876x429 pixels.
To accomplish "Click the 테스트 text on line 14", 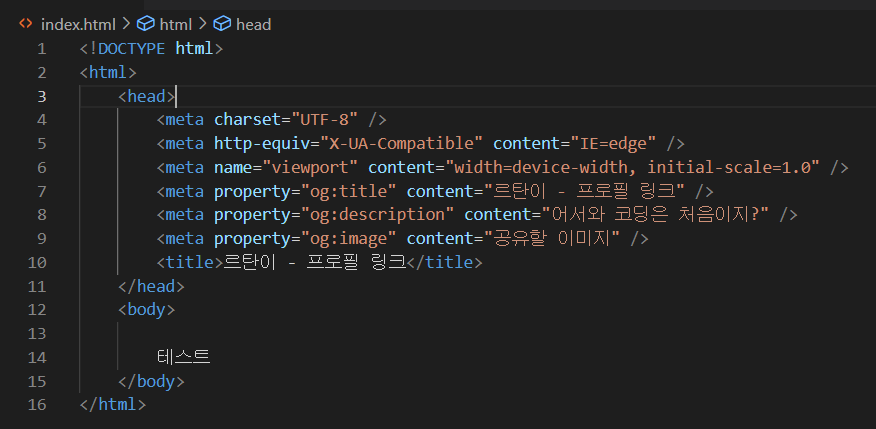I will tap(184, 357).
